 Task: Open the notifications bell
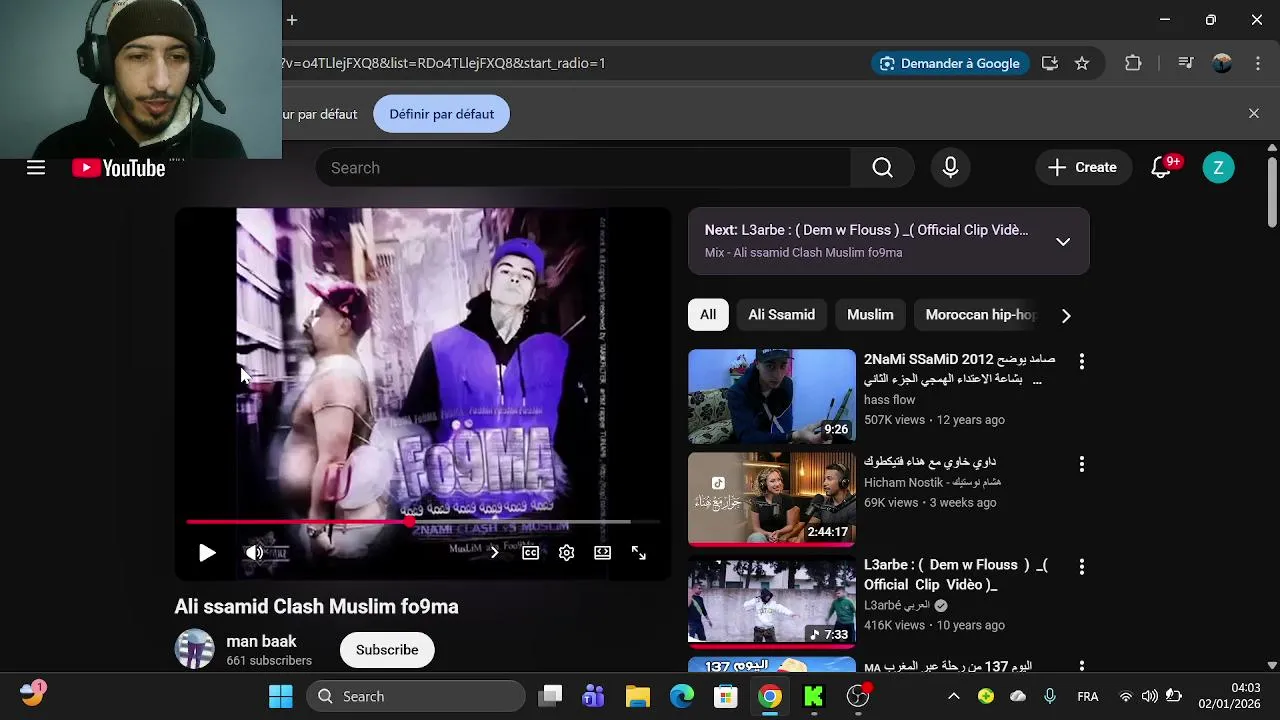pos(1161,168)
